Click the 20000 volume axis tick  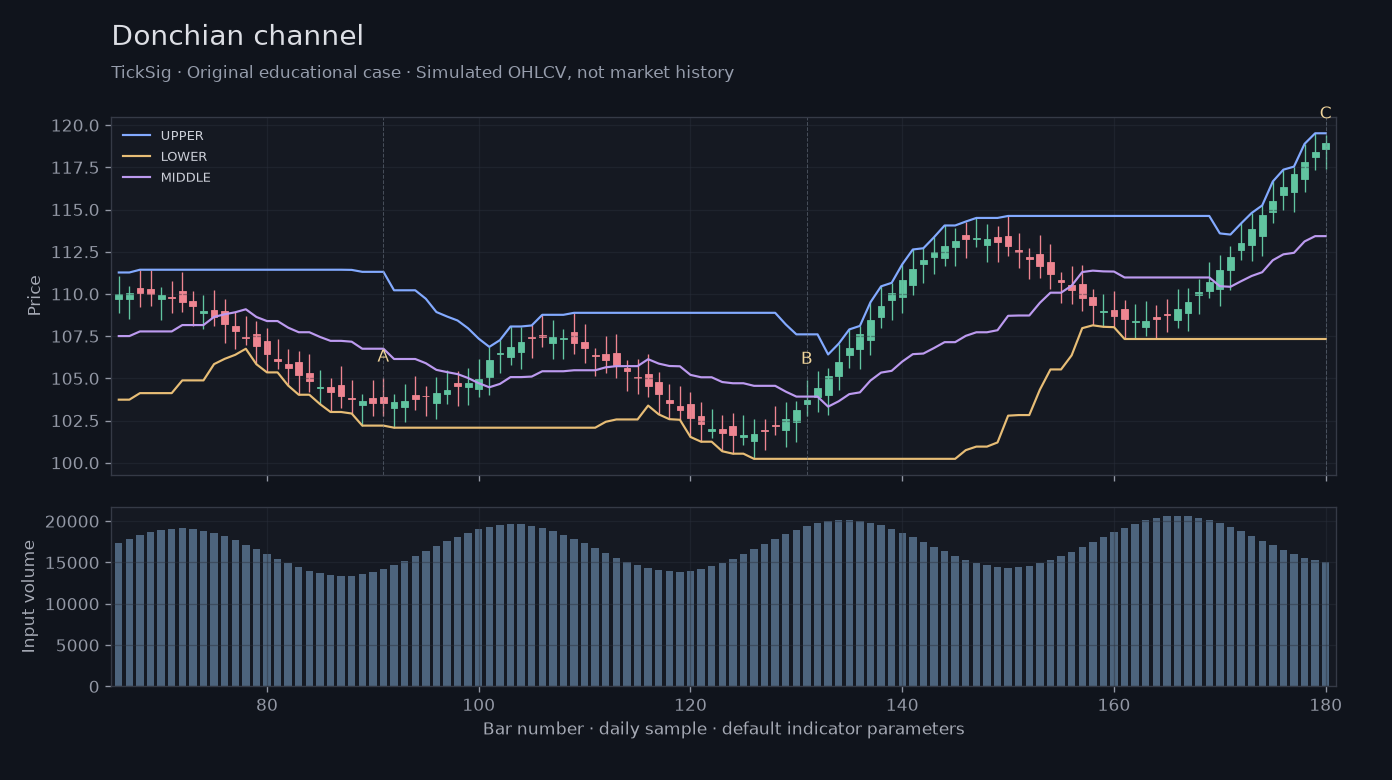tap(74, 522)
